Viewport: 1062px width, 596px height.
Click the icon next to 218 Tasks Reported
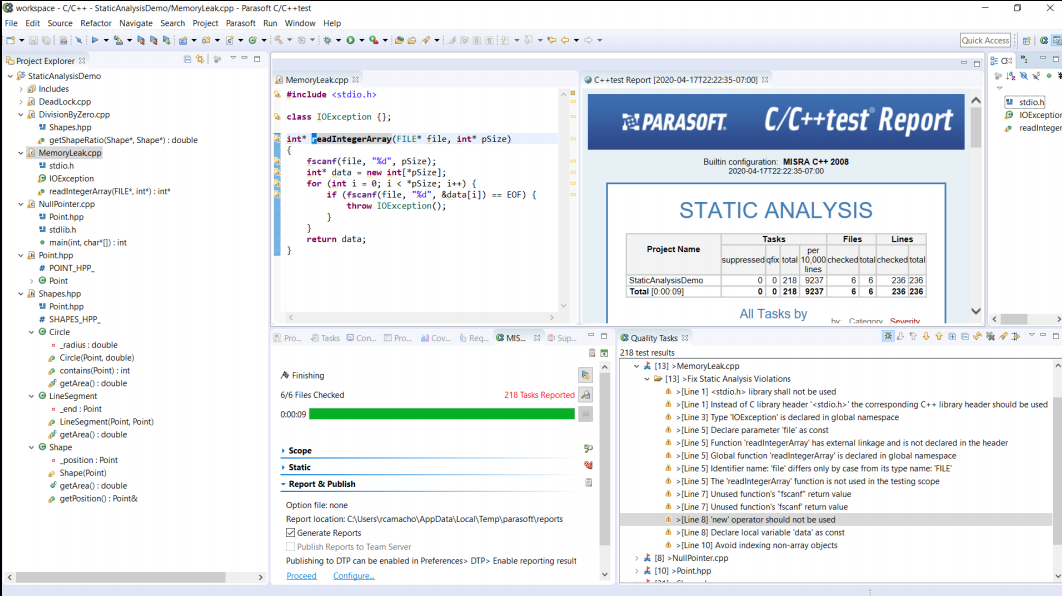click(586, 395)
